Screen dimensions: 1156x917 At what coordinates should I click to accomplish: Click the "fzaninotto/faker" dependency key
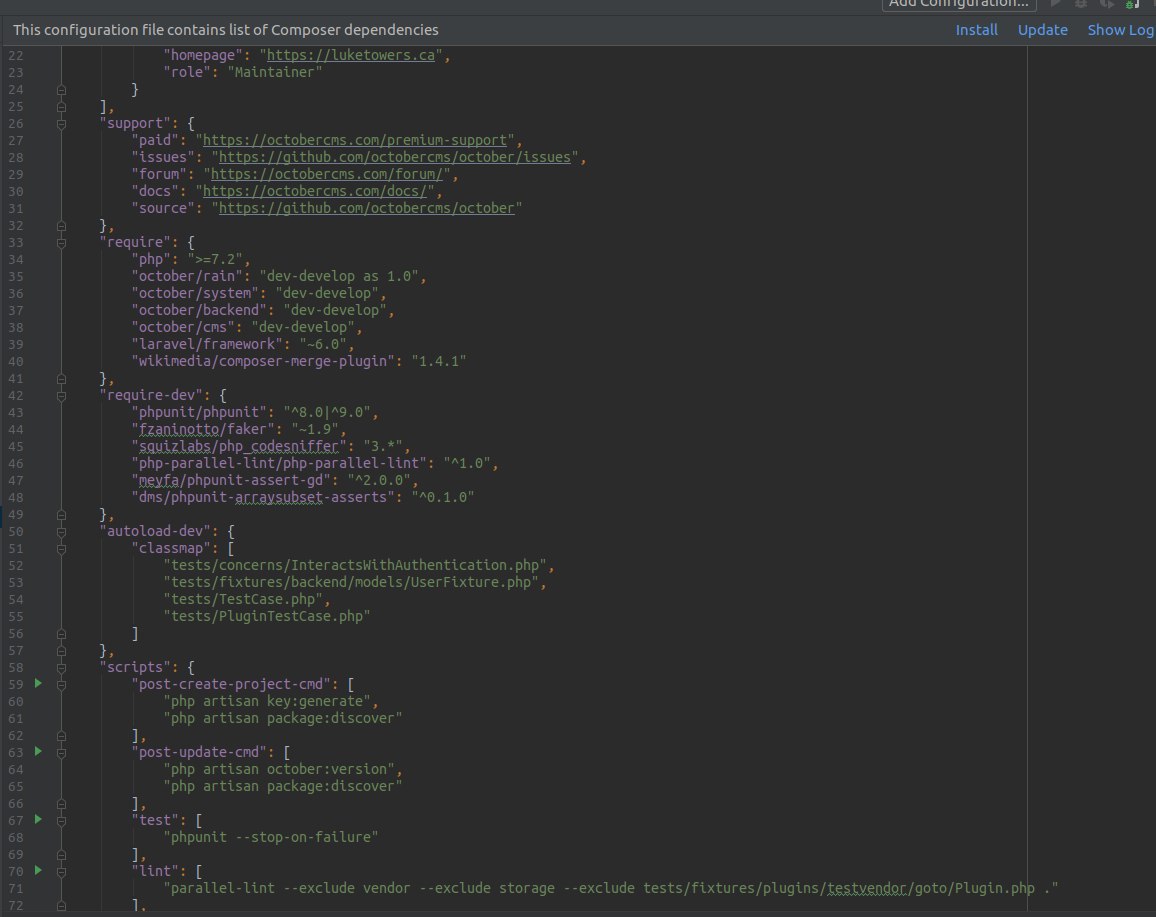(x=203, y=429)
